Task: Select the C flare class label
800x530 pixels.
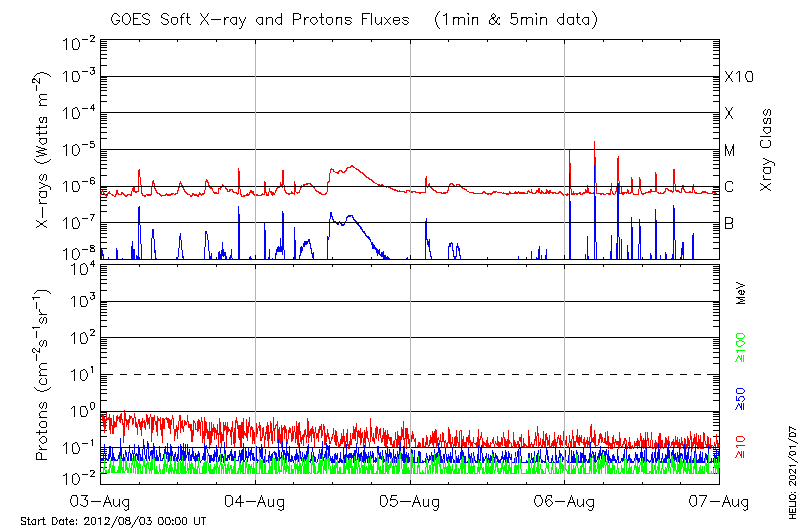Action: pos(729,187)
